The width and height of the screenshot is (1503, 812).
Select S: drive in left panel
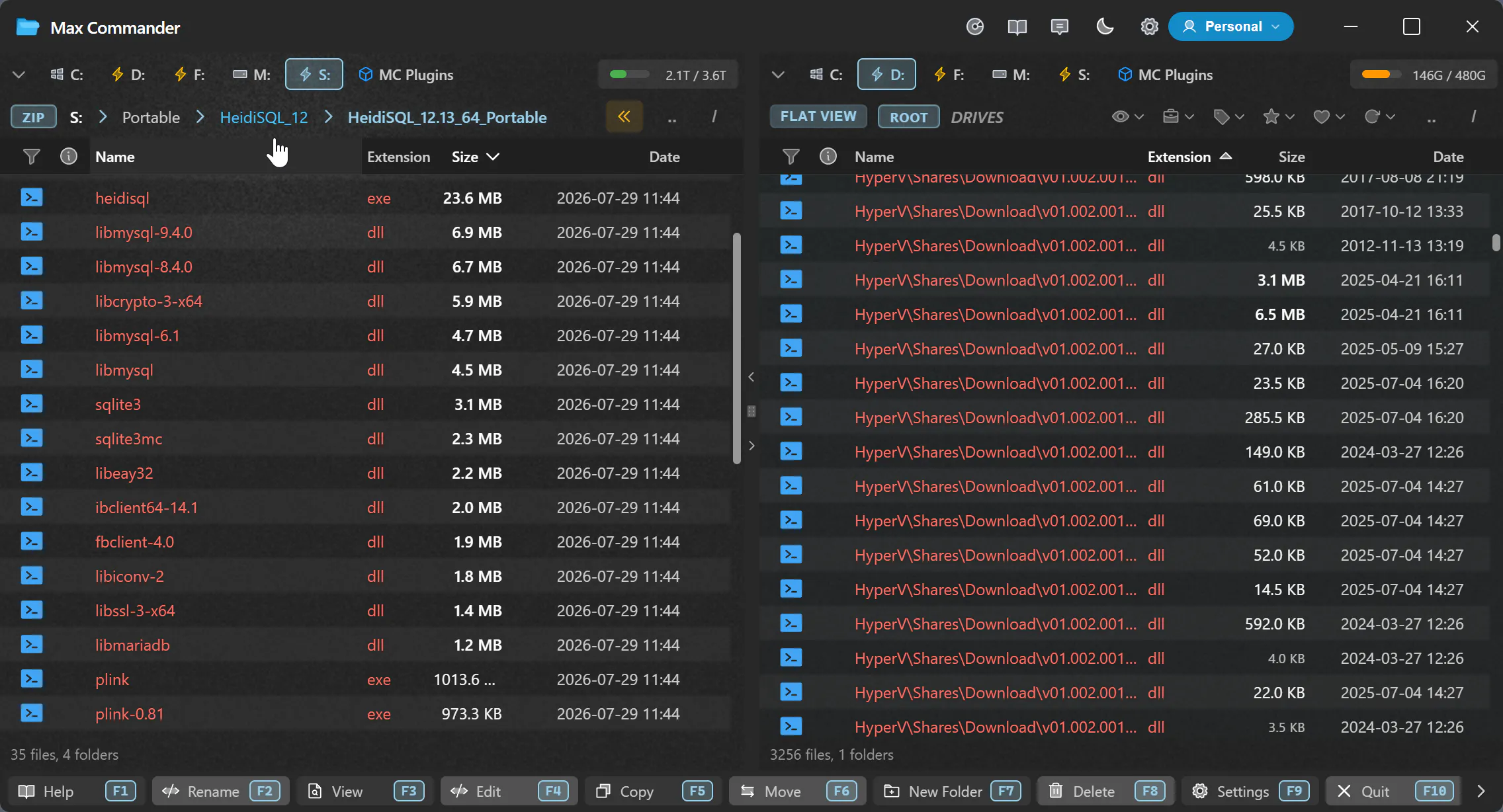tap(314, 75)
